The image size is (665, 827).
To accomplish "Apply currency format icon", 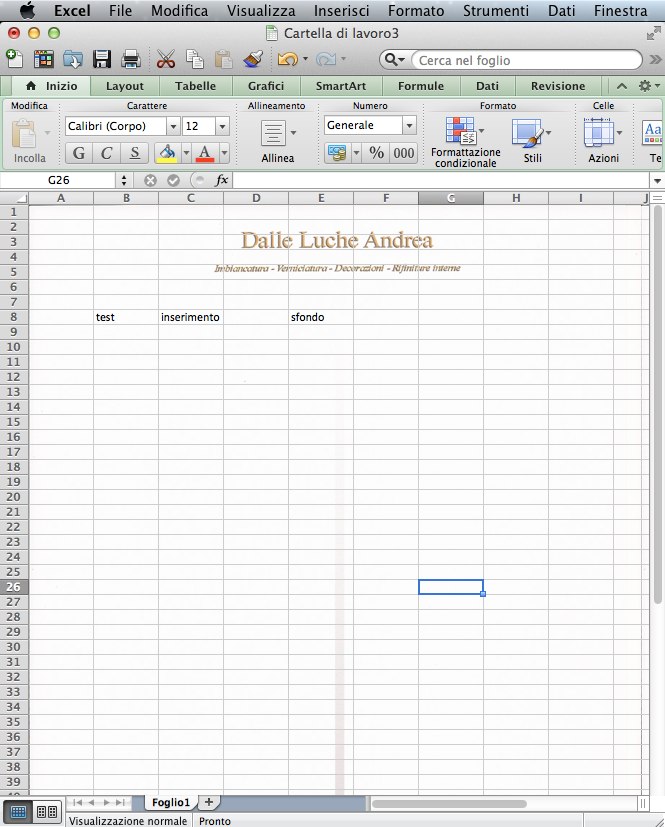I will (x=337, y=153).
